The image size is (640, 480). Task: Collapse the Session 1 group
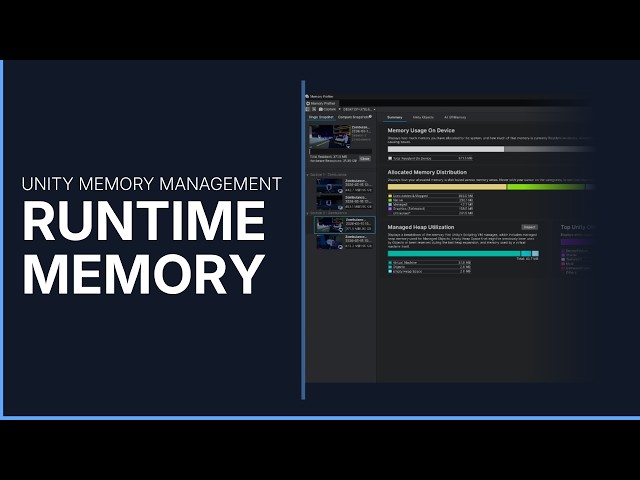(307, 175)
